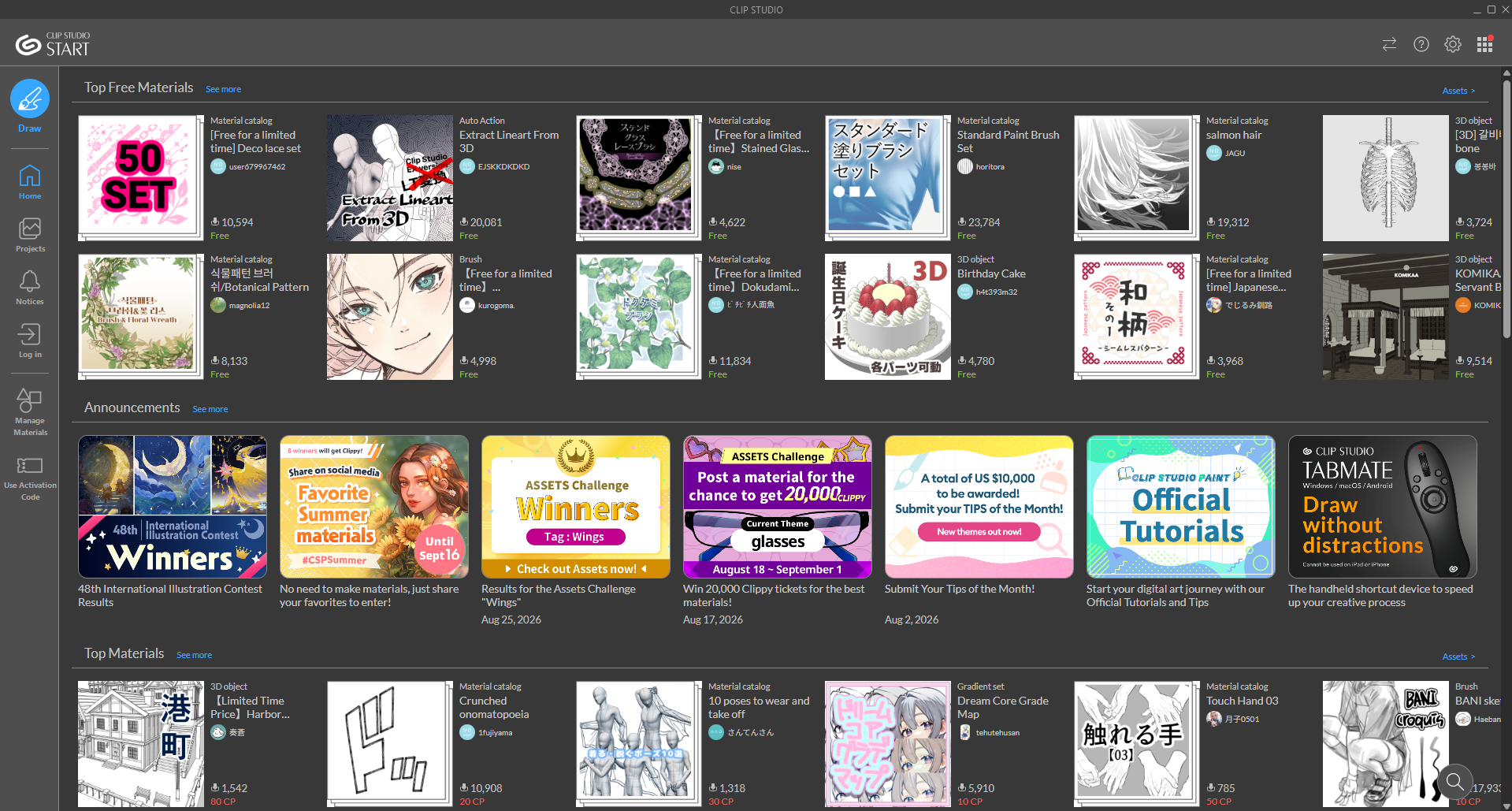Open the TABMATE shortcut device banner

[x=1383, y=507]
